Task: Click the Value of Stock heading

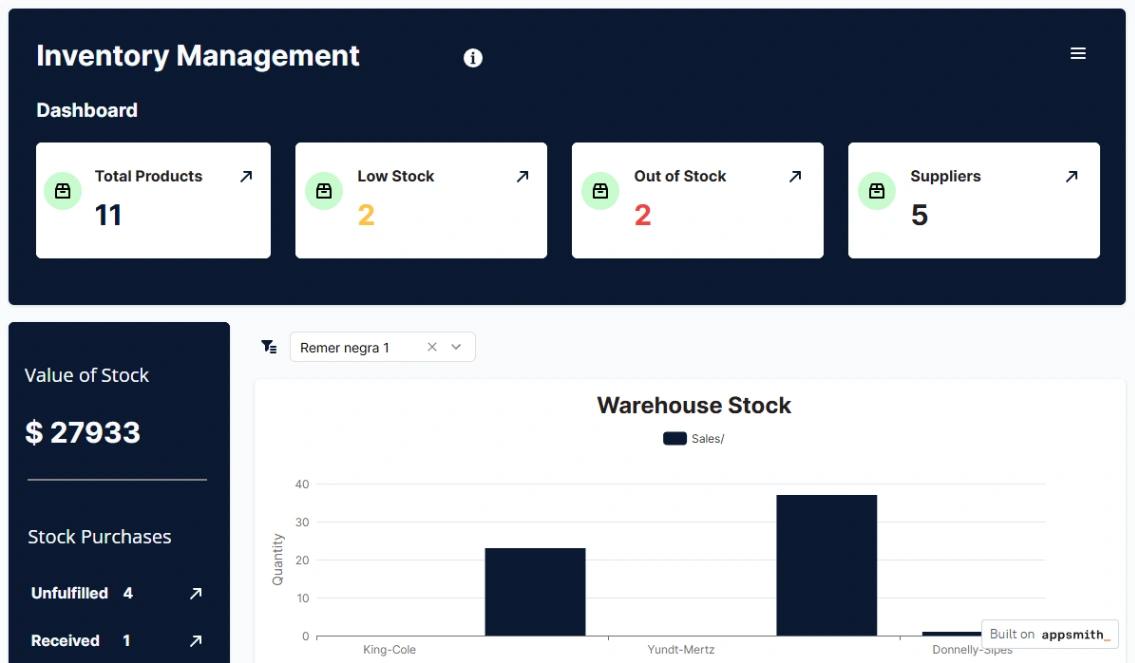Action: pyautogui.click(x=87, y=375)
